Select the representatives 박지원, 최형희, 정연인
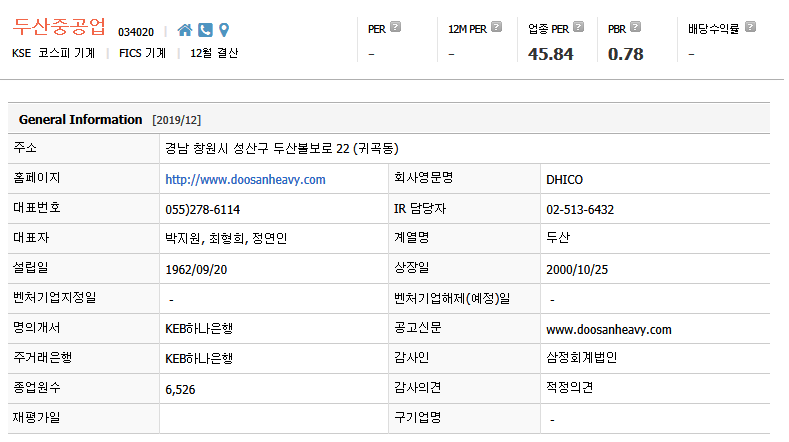 (226, 239)
